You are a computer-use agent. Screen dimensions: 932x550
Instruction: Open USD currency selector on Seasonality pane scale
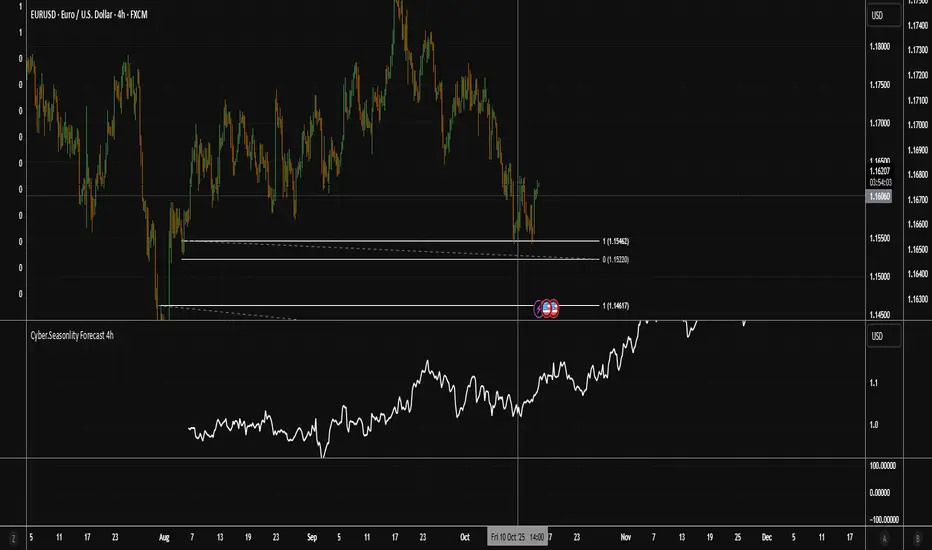coord(884,336)
